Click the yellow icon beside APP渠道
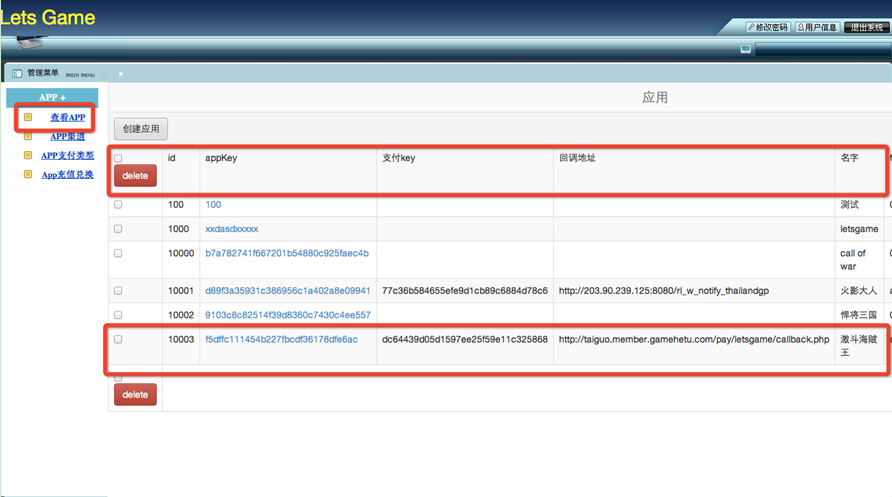The width and height of the screenshot is (892, 497). pos(28,136)
